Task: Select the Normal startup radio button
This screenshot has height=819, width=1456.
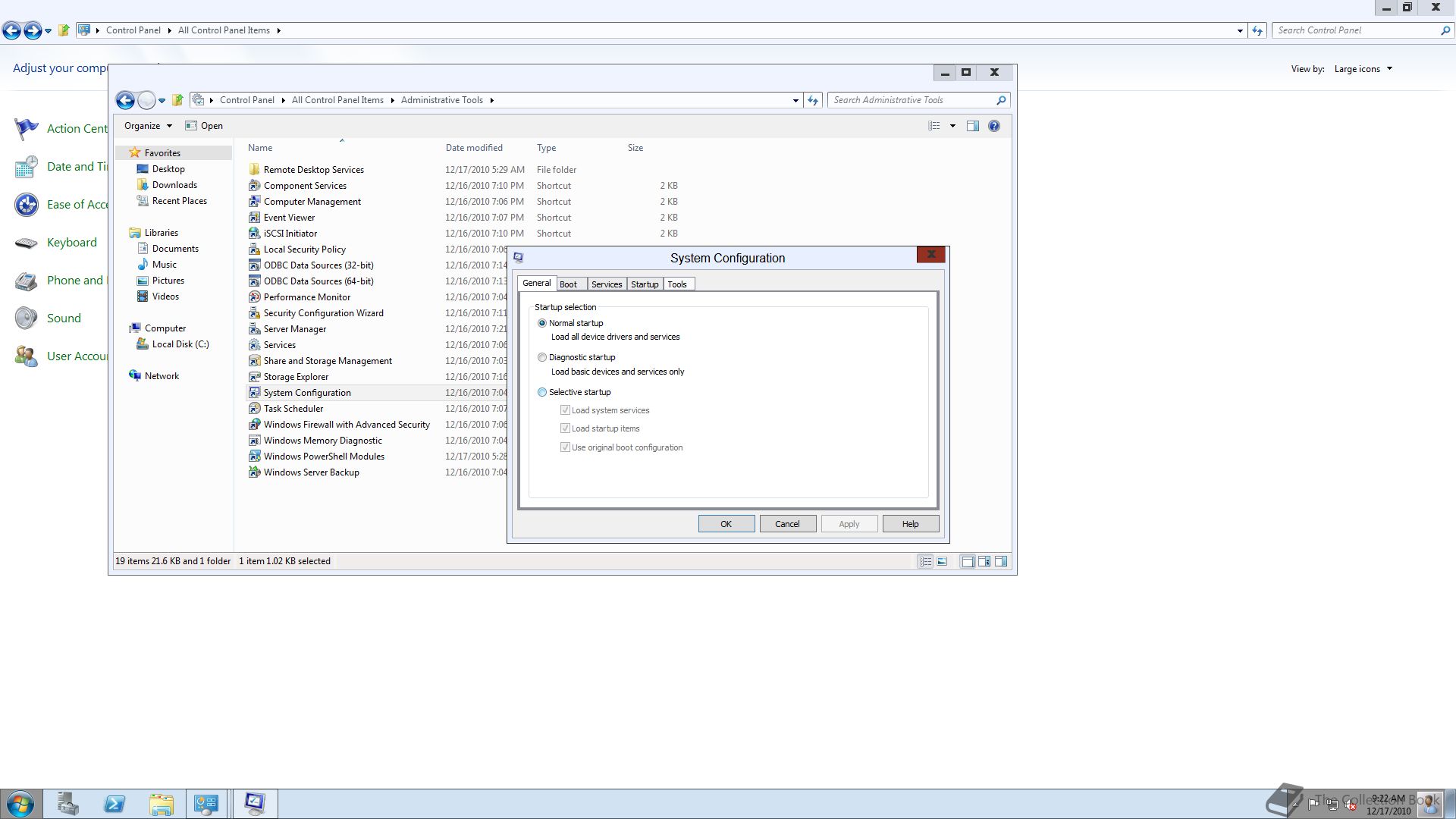Action: click(542, 323)
